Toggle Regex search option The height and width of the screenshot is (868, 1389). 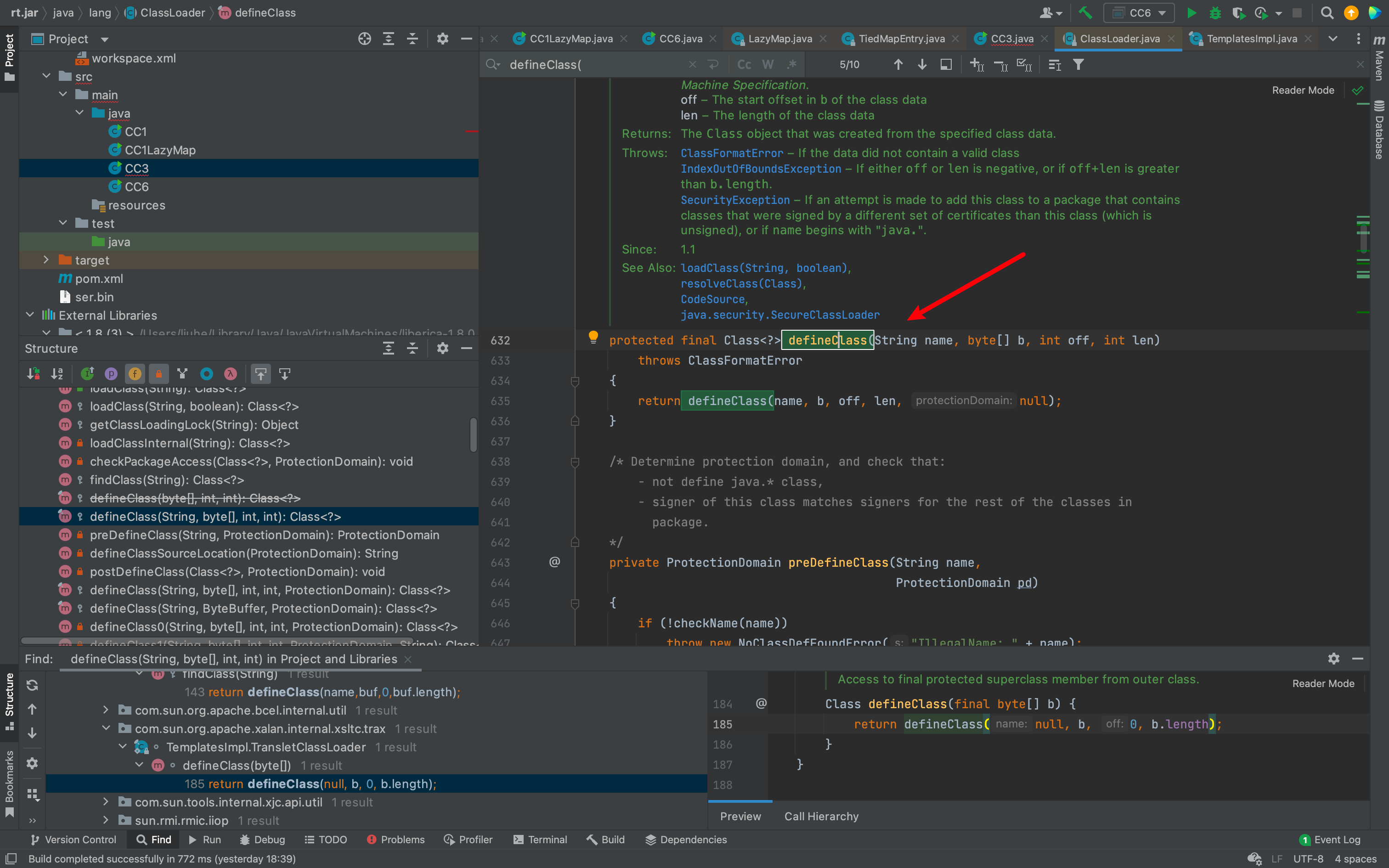(x=792, y=64)
